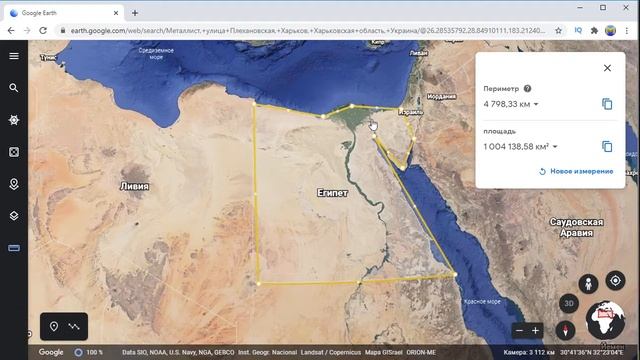
Task: Fly to my location target icon
Action: tap(615, 281)
